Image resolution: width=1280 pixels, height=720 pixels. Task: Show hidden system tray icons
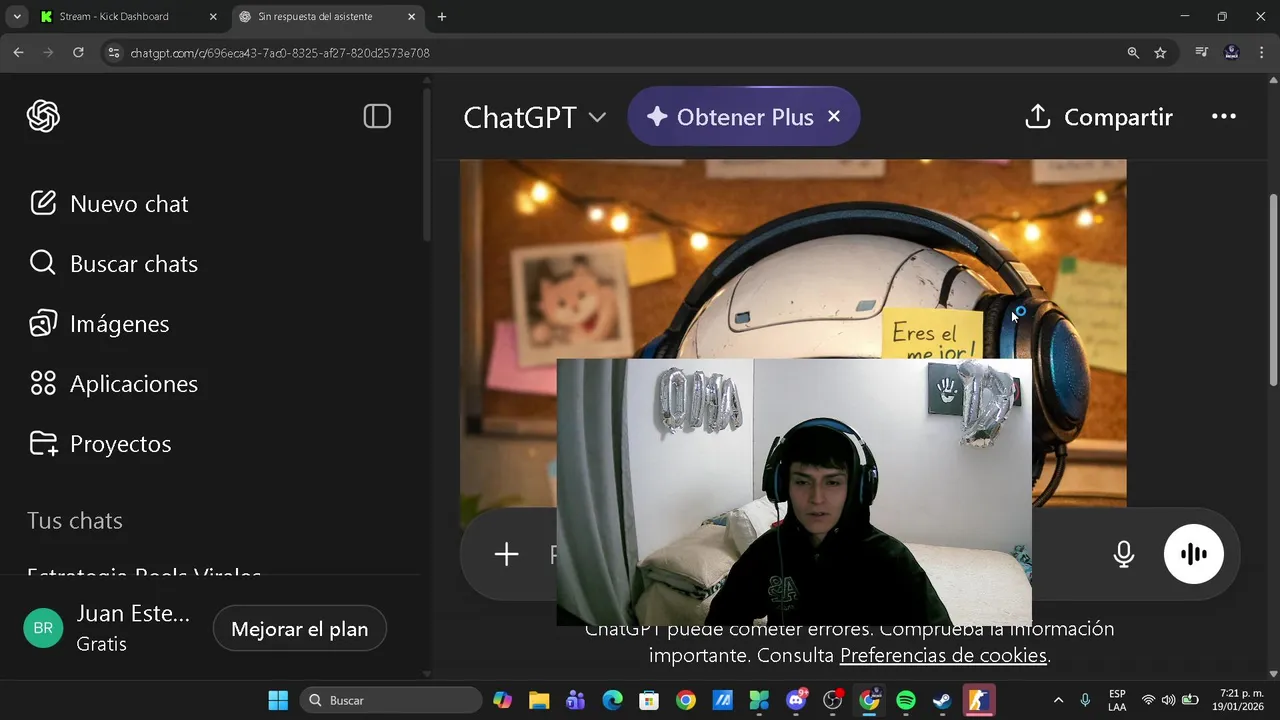click(x=1058, y=701)
